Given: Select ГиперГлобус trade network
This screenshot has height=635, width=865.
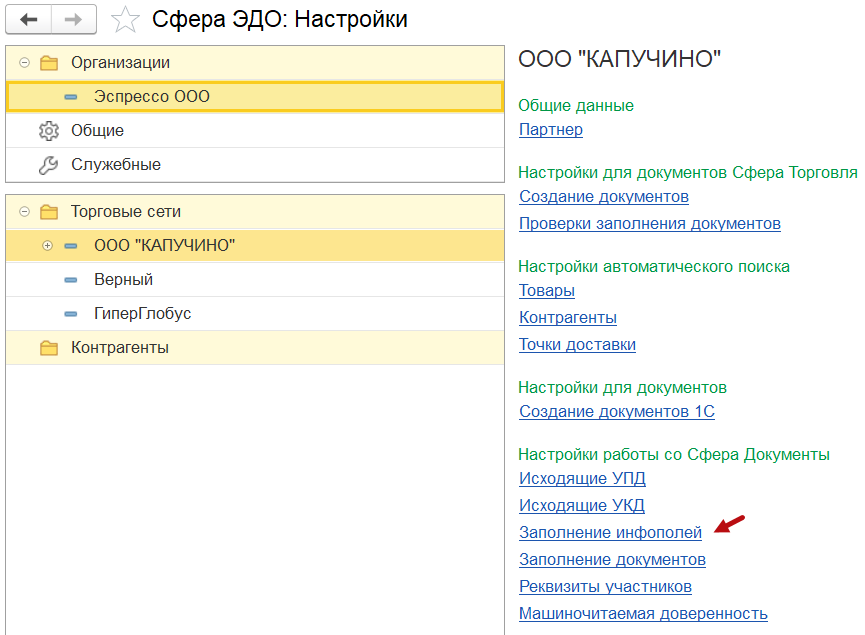Looking at the screenshot, I should coord(255,314).
